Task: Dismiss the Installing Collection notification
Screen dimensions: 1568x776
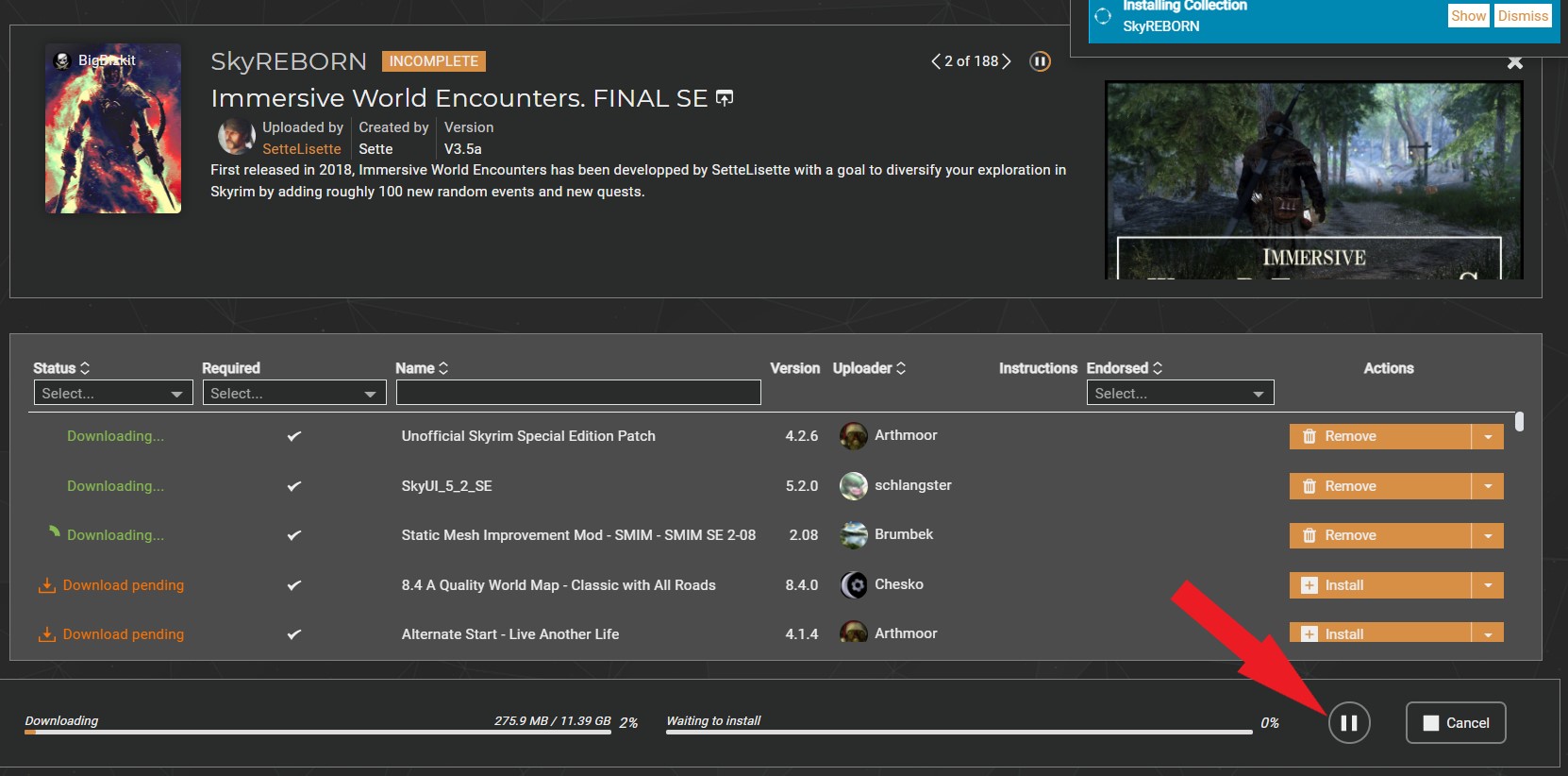Action: [1523, 16]
